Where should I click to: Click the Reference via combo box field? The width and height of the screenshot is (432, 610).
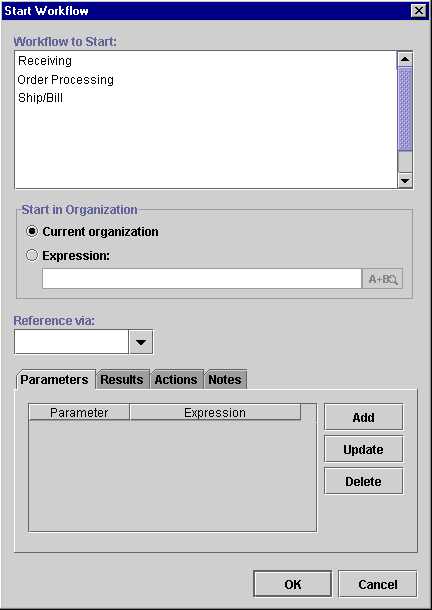click(71, 342)
